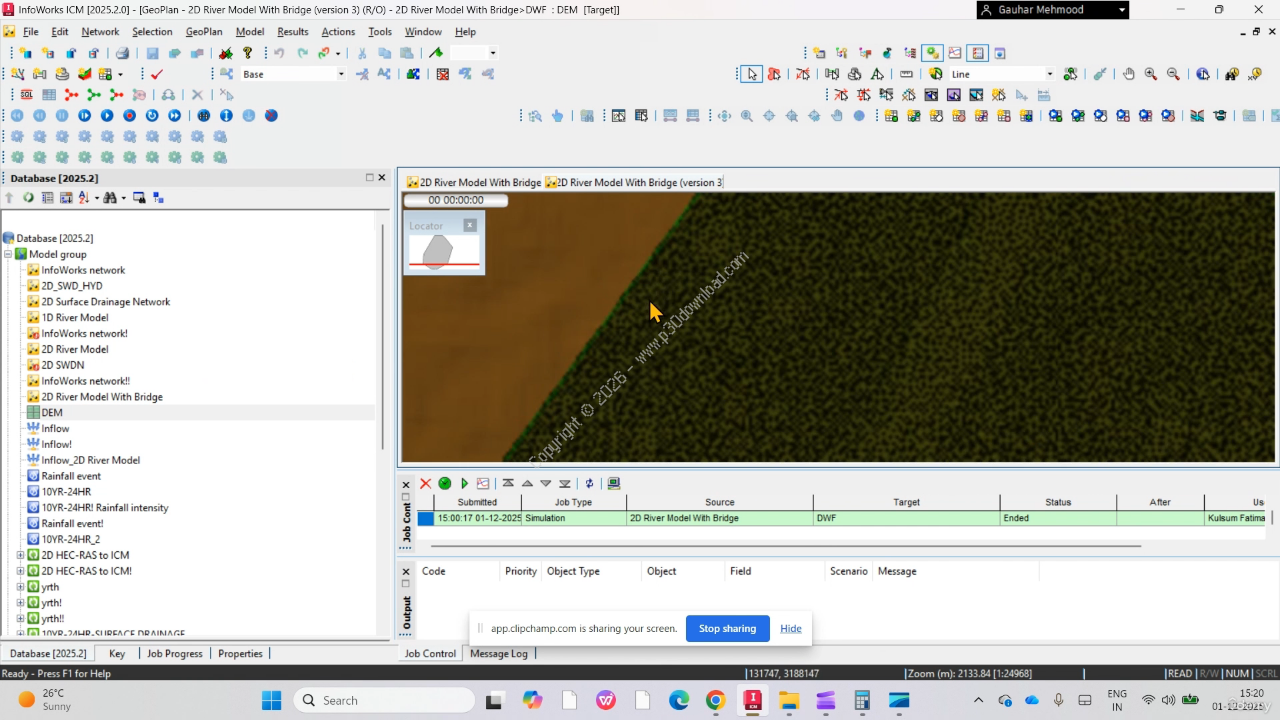Screen dimensions: 1280x720
Task: Open the GeoPlan menu
Action: click(204, 32)
